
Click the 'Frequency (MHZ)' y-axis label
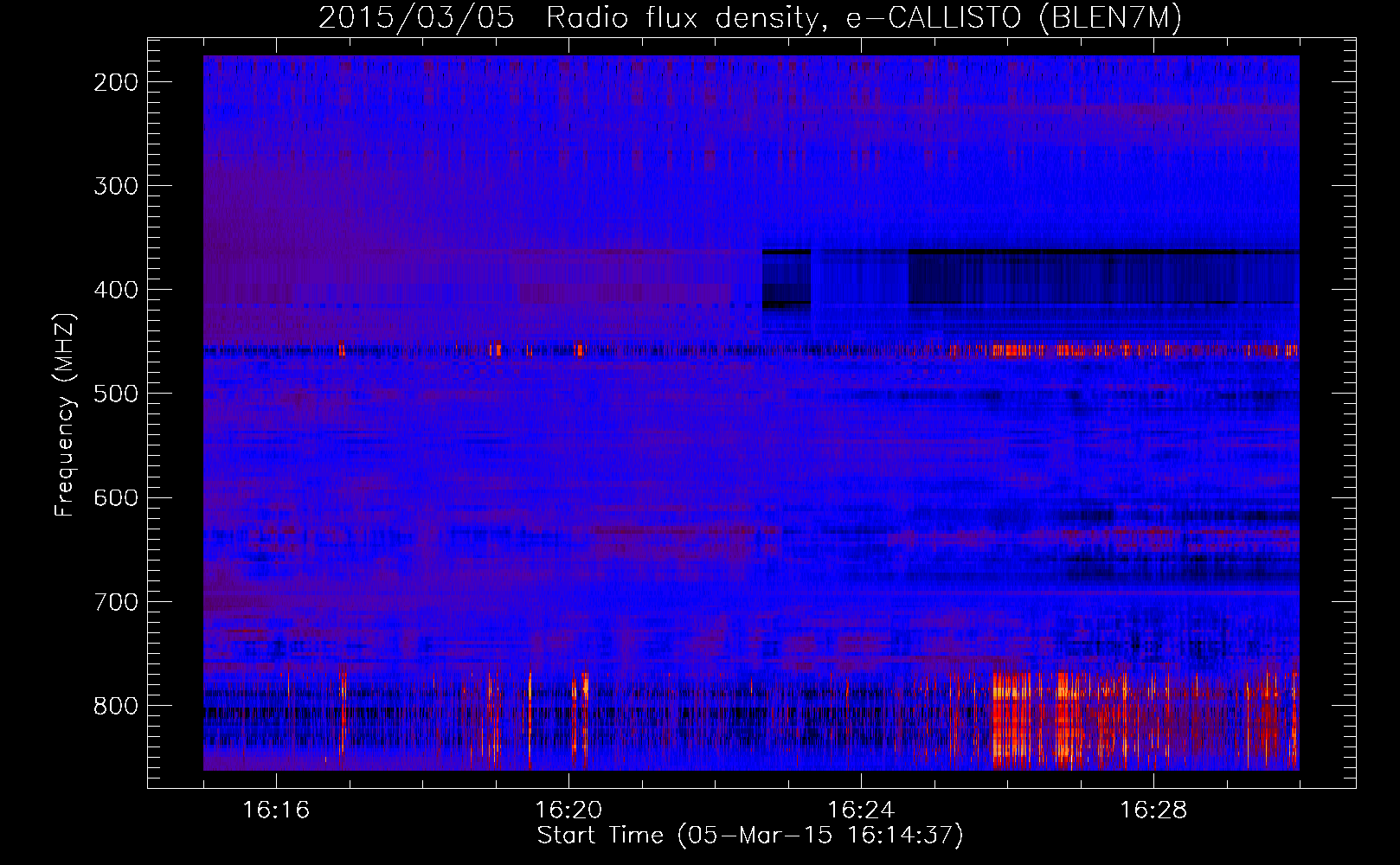pyautogui.click(x=66, y=414)
